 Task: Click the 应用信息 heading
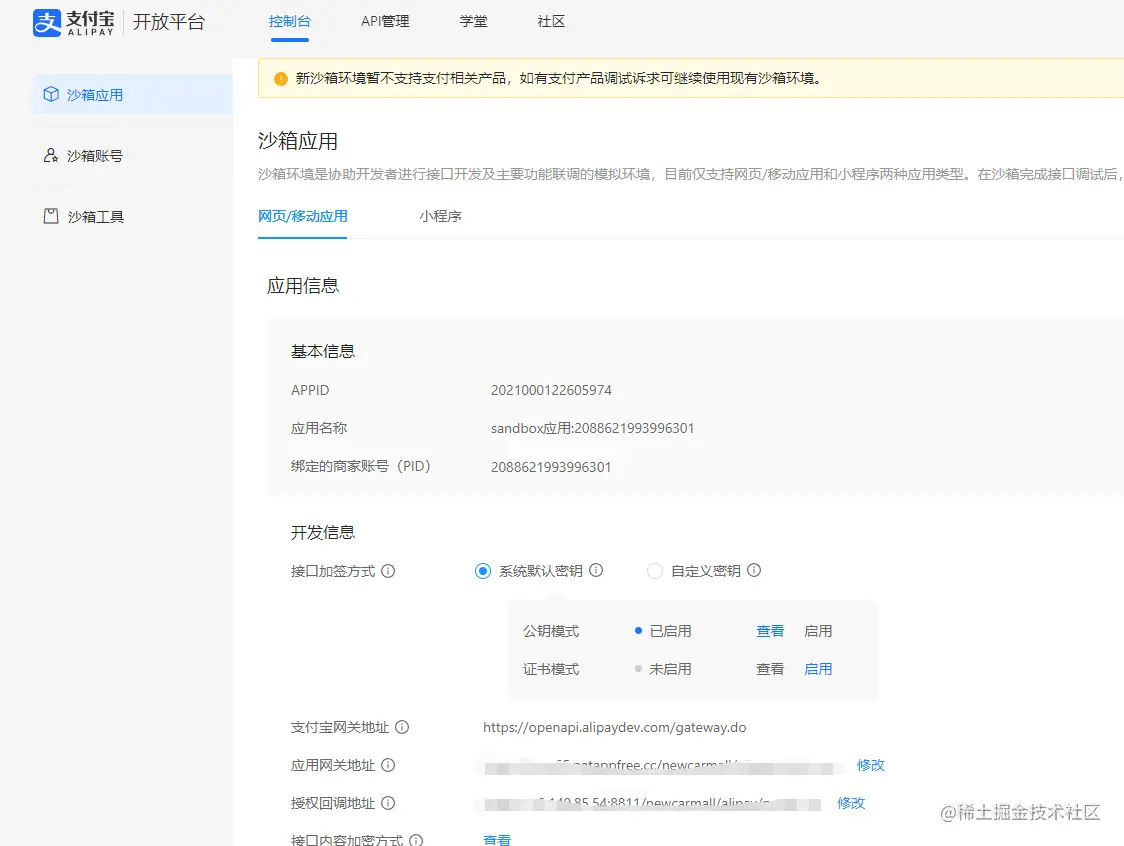coord(303,285)
